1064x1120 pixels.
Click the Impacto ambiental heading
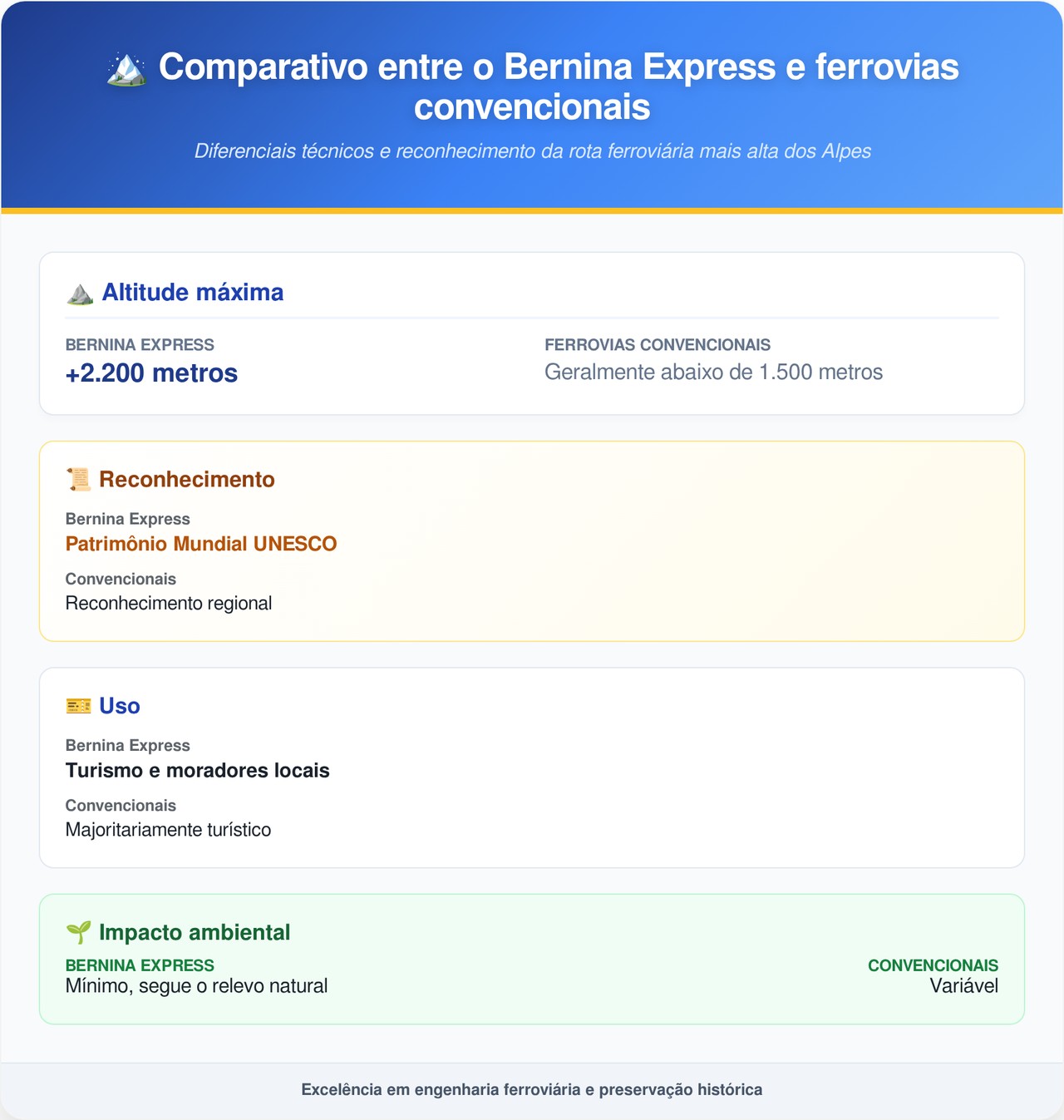[195, 933]
